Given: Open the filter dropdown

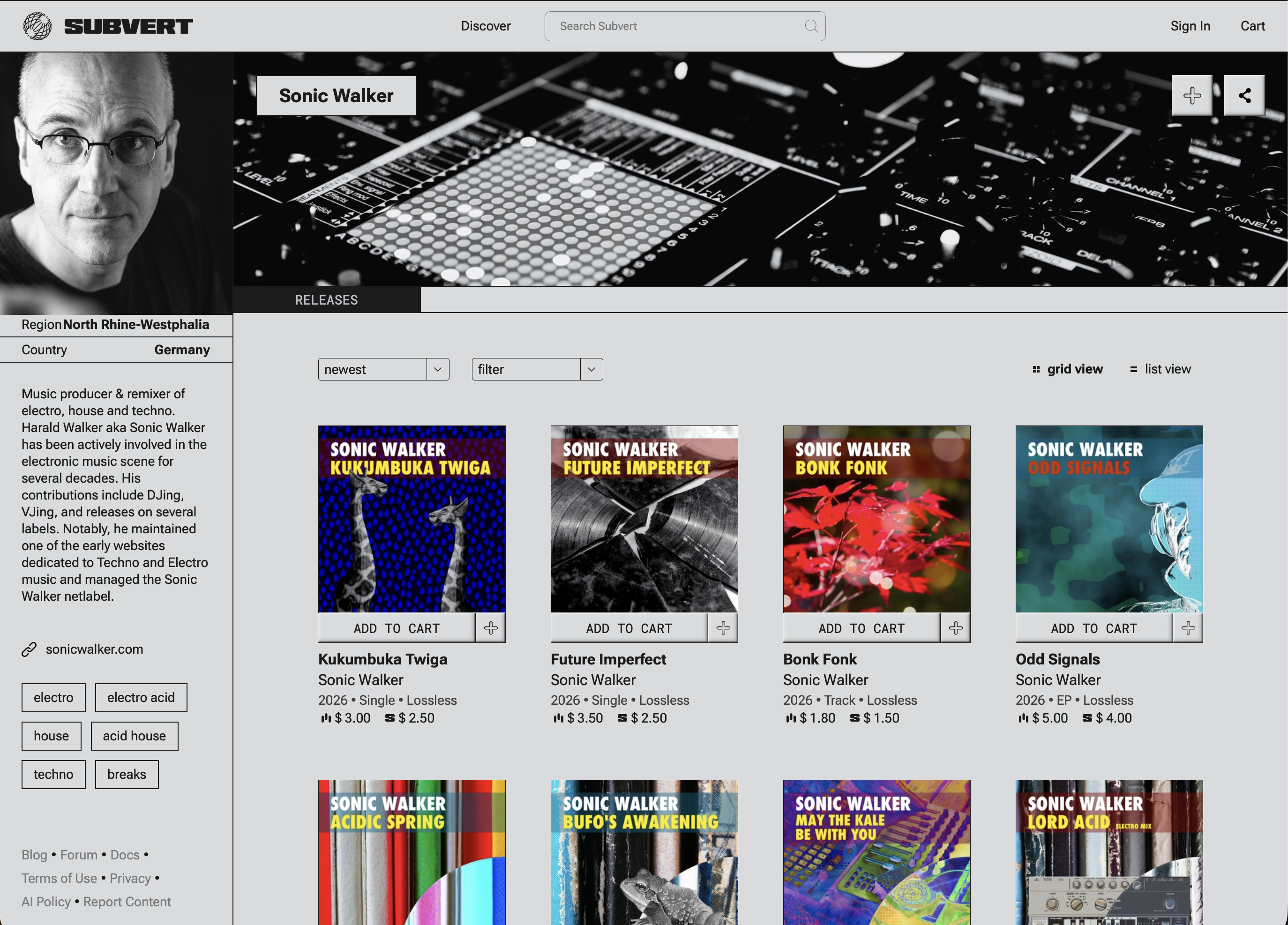Looking at the screenshot, I should coord(537,369).
